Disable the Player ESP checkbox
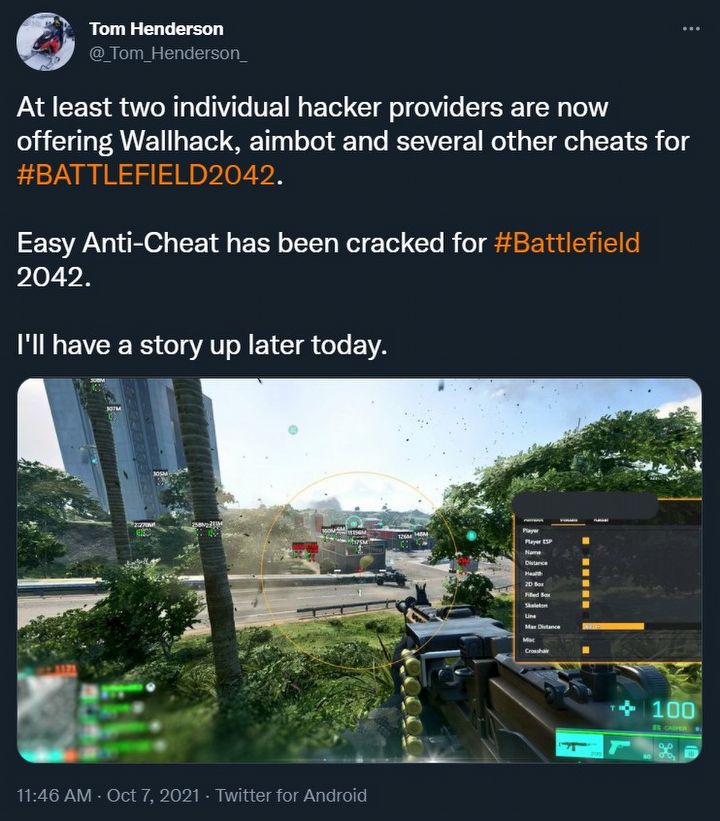 585,541
